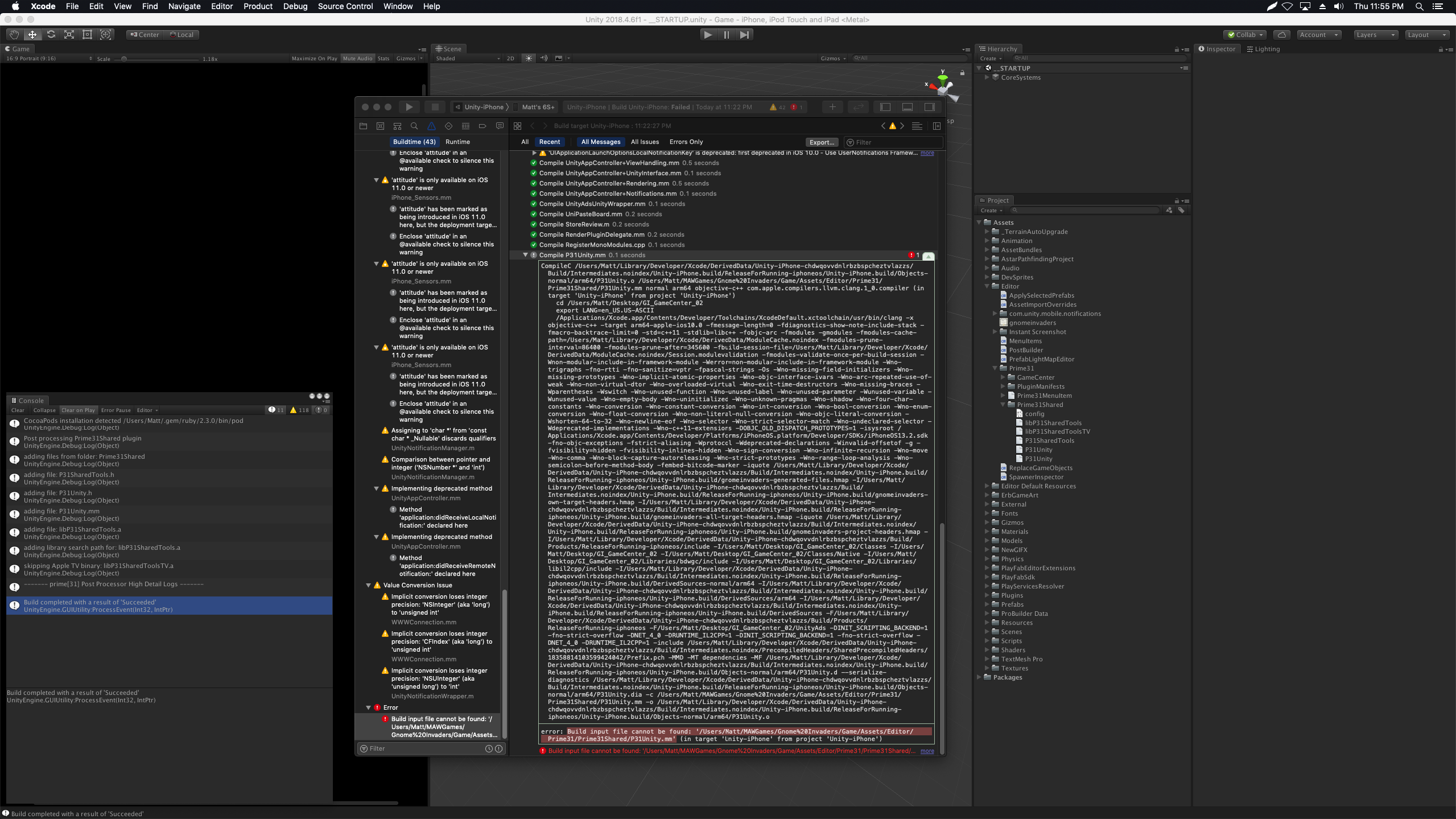Open Xcode Project navigator folder icon
This screenshot has height=819, width=1456.
(x=363, y=126)
